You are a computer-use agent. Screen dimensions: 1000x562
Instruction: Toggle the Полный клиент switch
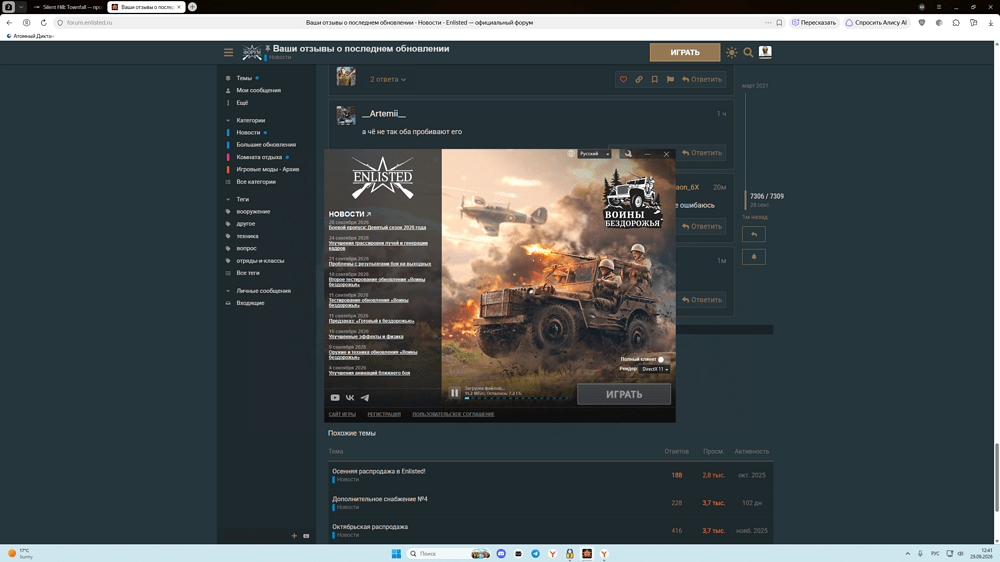(661, 359)
